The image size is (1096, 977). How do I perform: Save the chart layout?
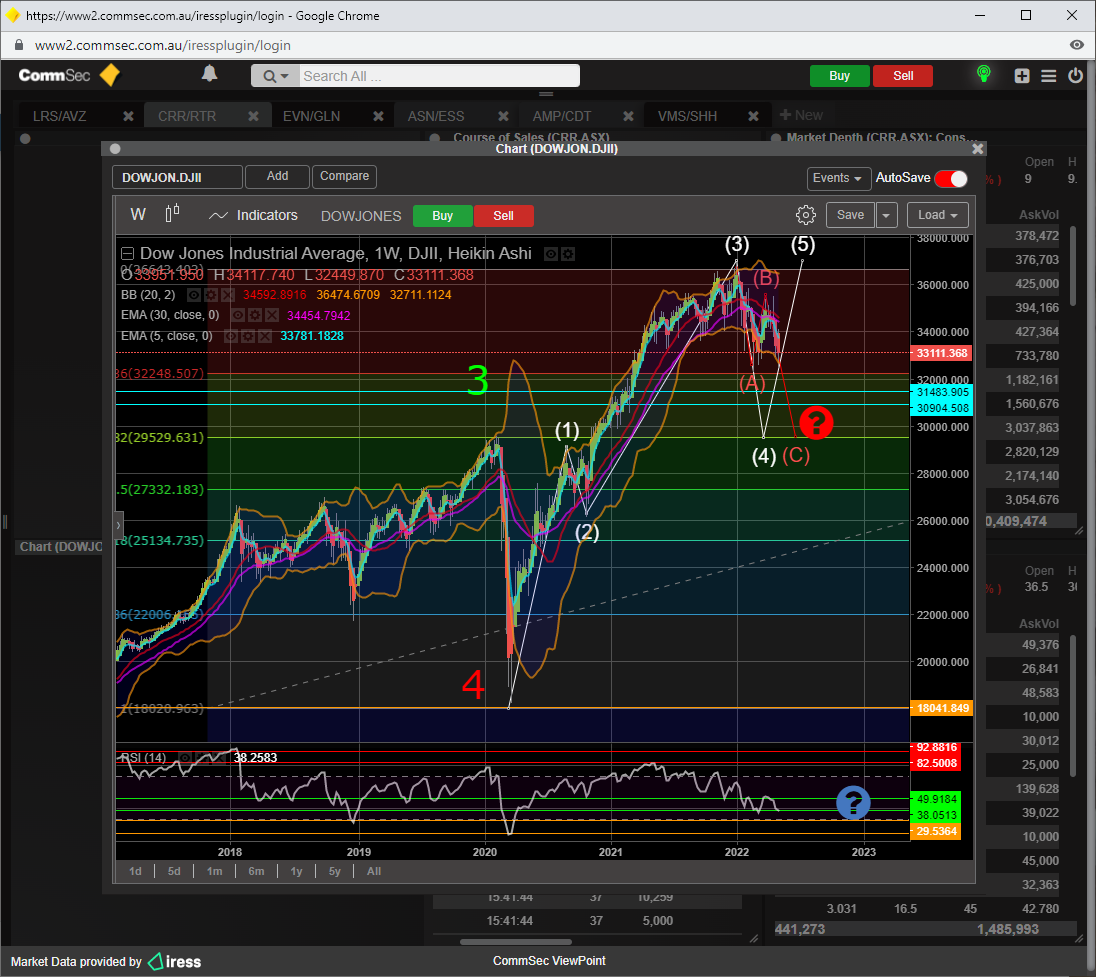point(851,215)
